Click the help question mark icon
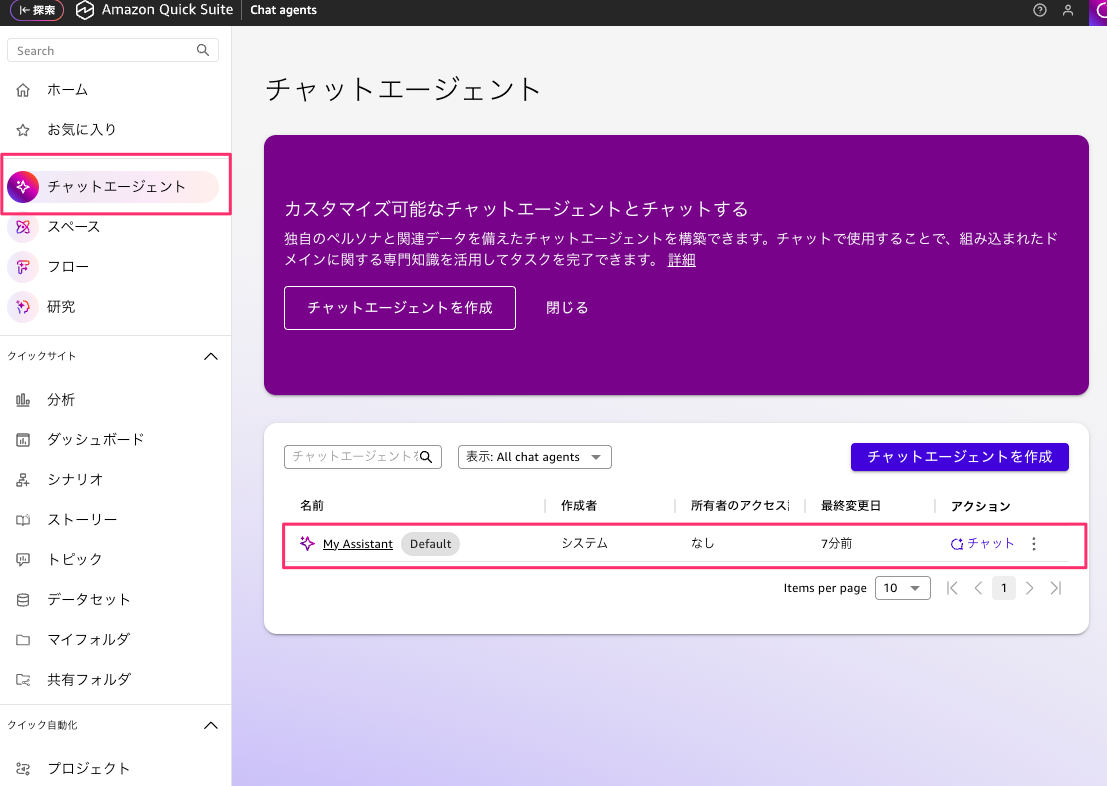 [1040, 11]
